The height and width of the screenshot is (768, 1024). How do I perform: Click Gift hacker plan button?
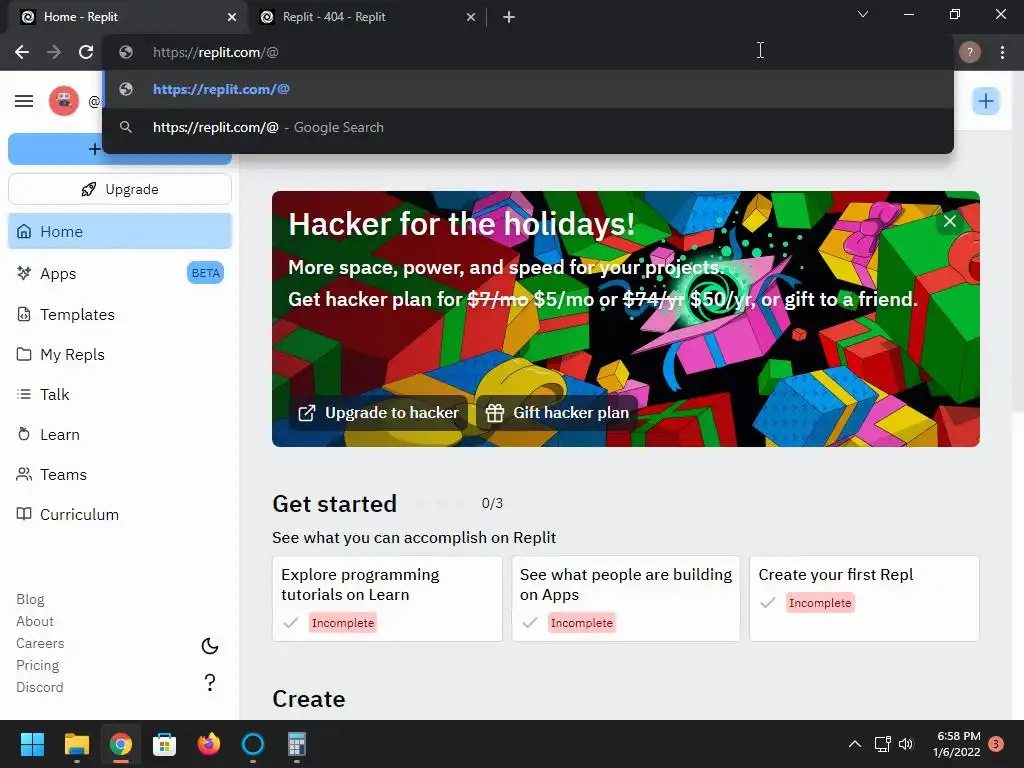tap(557, 413)
